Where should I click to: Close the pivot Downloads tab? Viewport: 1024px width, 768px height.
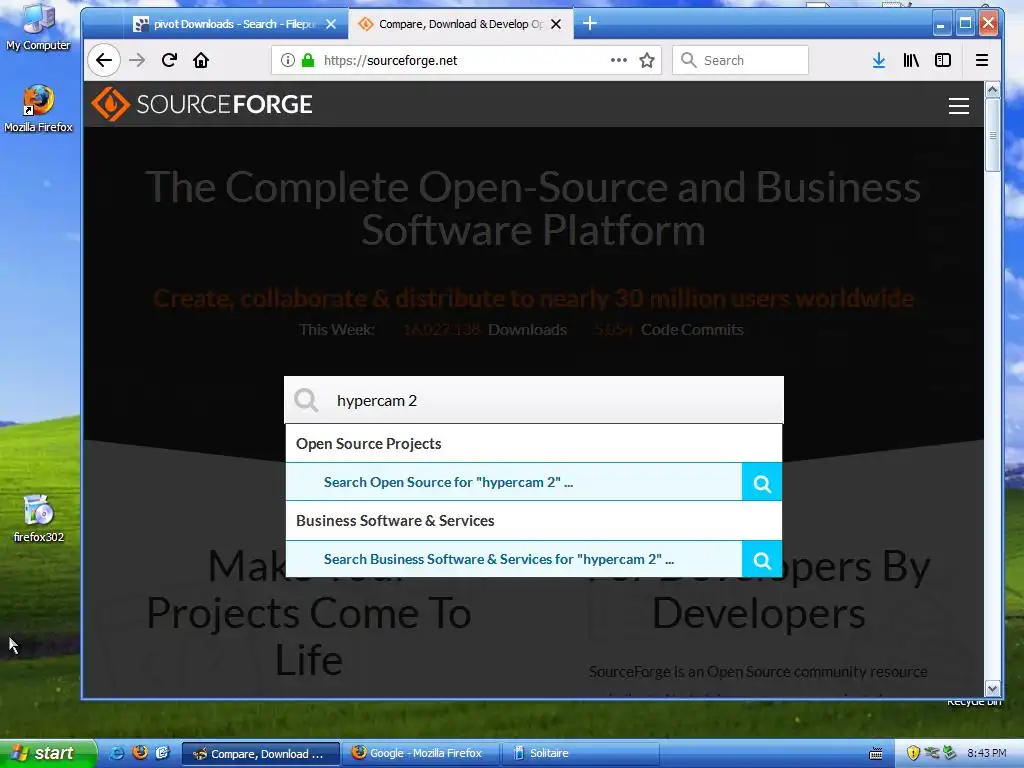(x=331, y=24)
